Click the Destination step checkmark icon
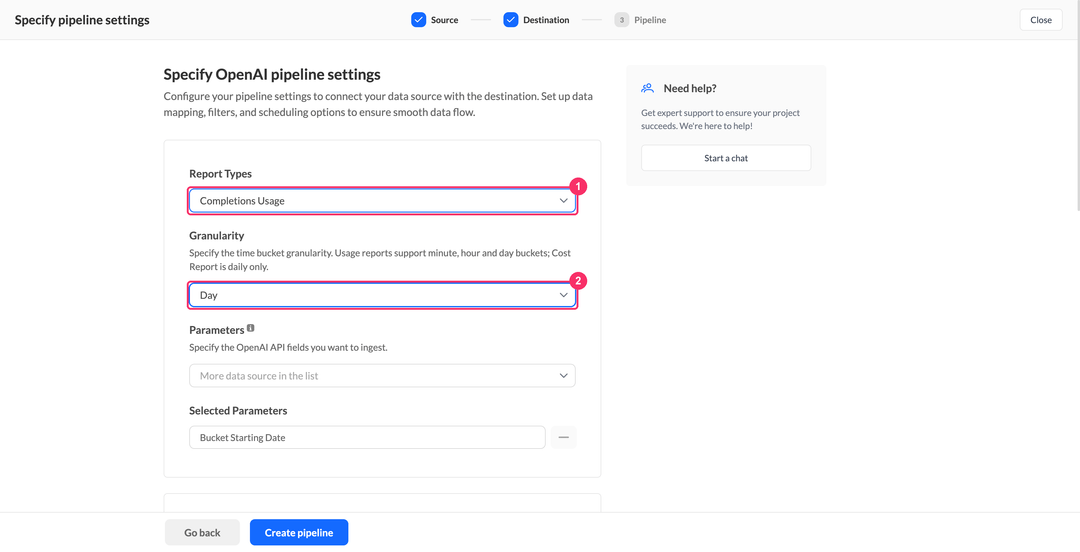 [x=510, y=20]
